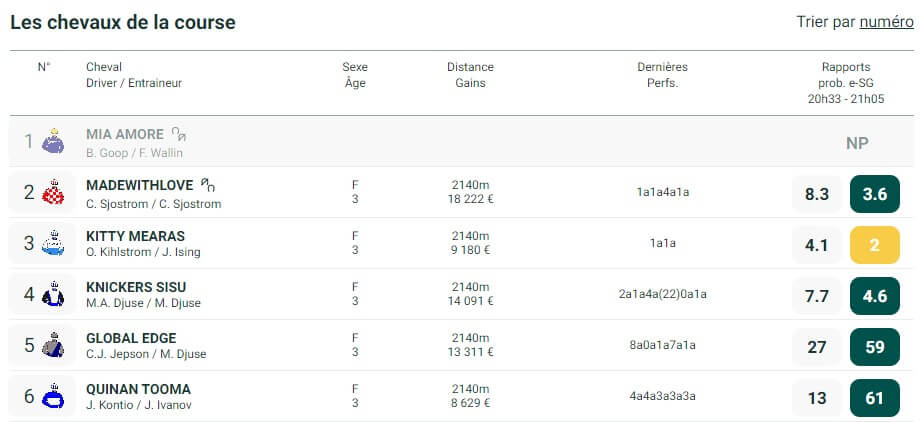Click the probable odds 27 box
Screen dimensions: 920x422
(817, 347)
